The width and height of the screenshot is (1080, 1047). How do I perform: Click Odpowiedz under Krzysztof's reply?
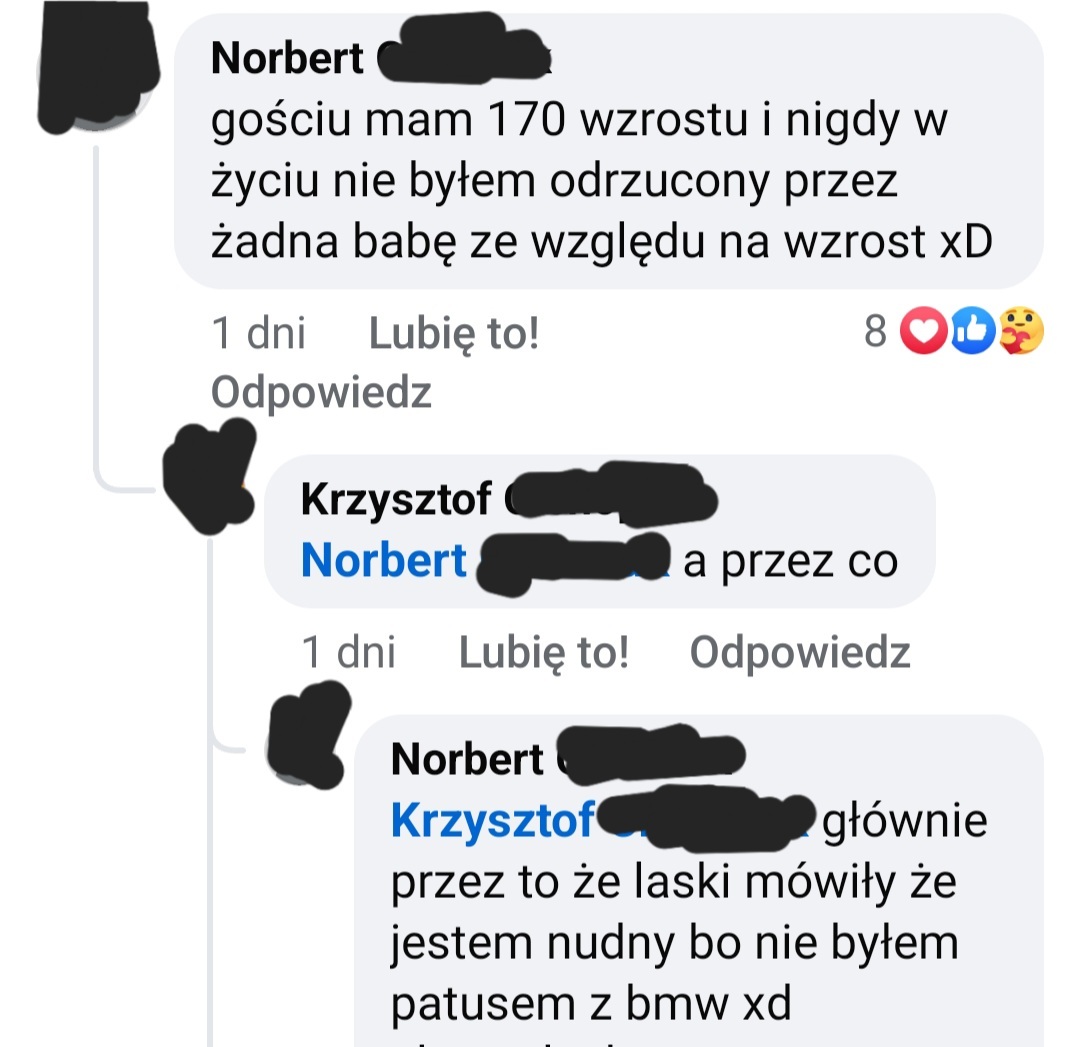coord(800,652)
